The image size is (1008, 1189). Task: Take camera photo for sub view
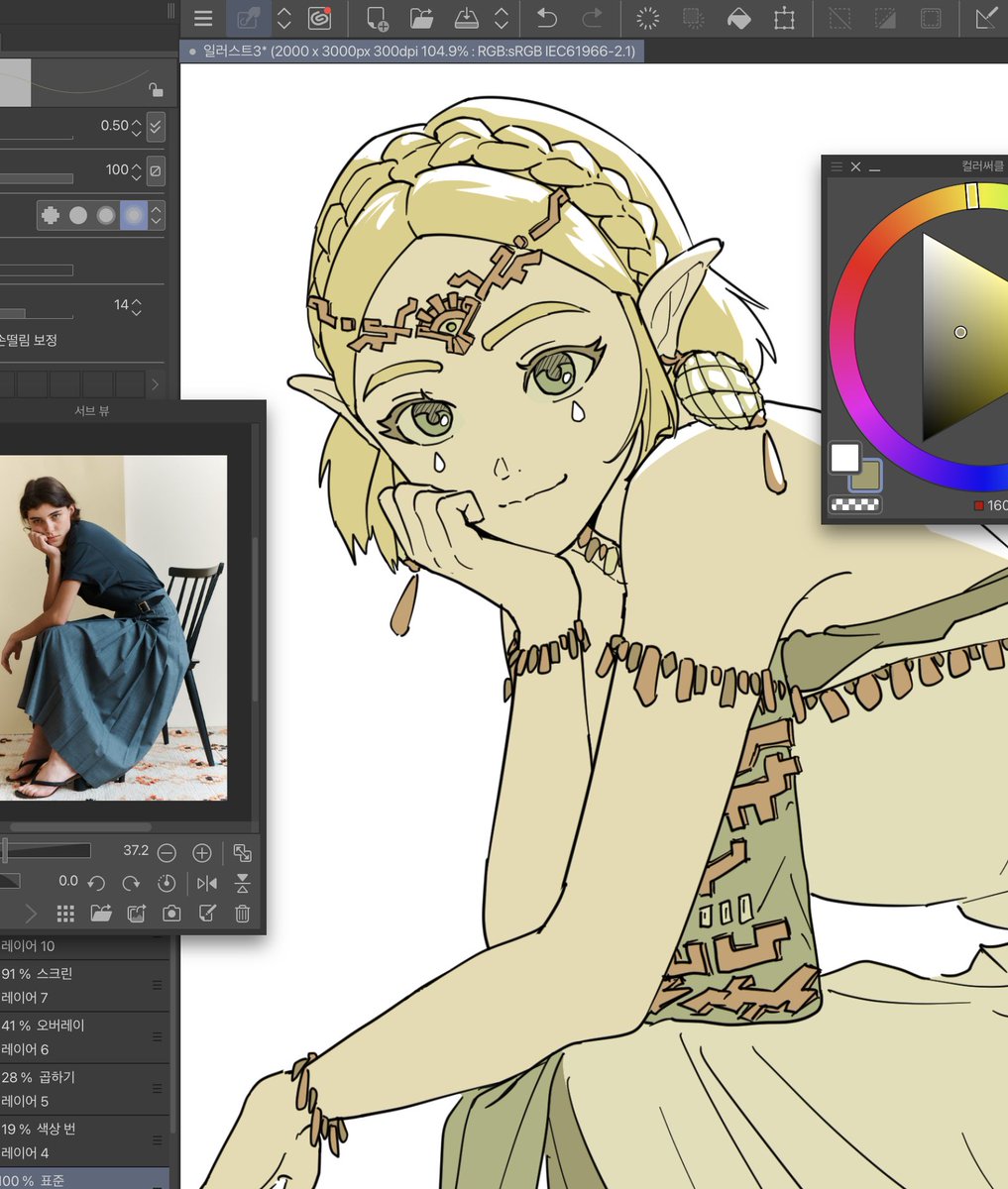[171, 914]
